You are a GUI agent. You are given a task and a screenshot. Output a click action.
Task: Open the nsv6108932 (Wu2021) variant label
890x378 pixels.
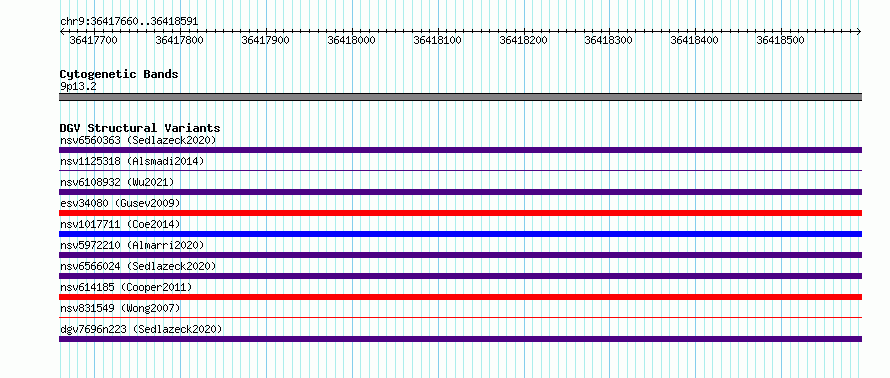(117, 182)
